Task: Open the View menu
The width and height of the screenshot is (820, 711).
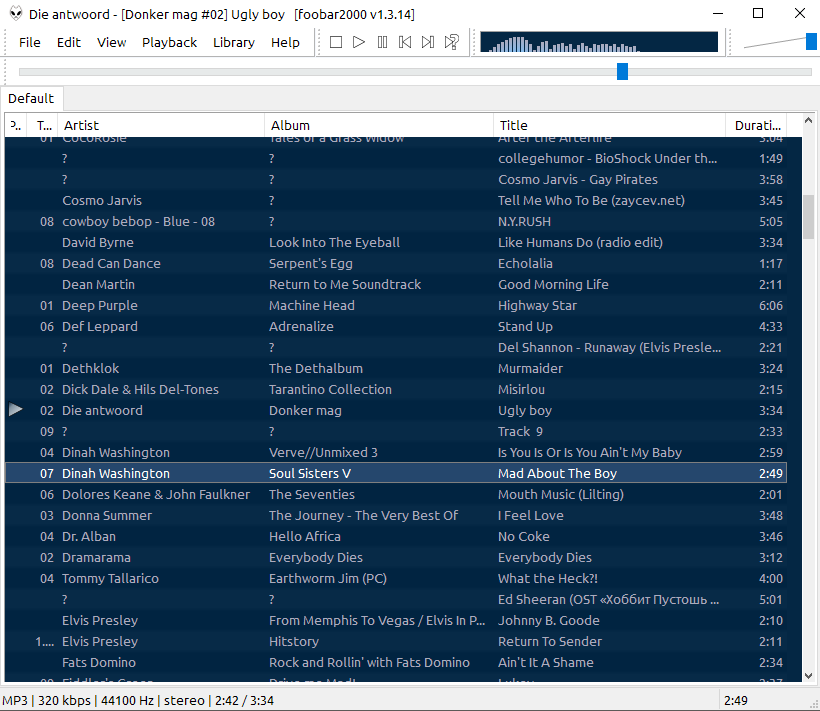Action: coord(111,42)
